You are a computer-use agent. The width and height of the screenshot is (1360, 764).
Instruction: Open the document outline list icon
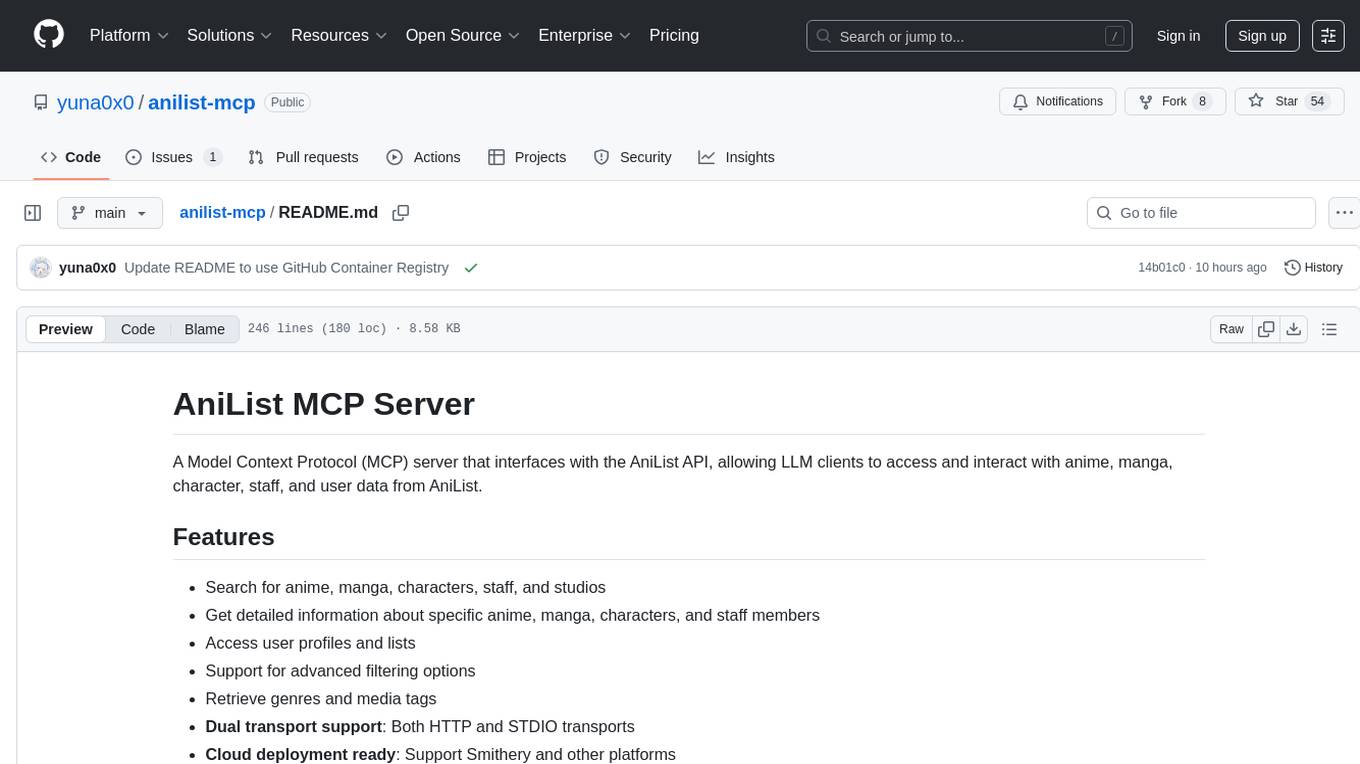(1329, 329)
